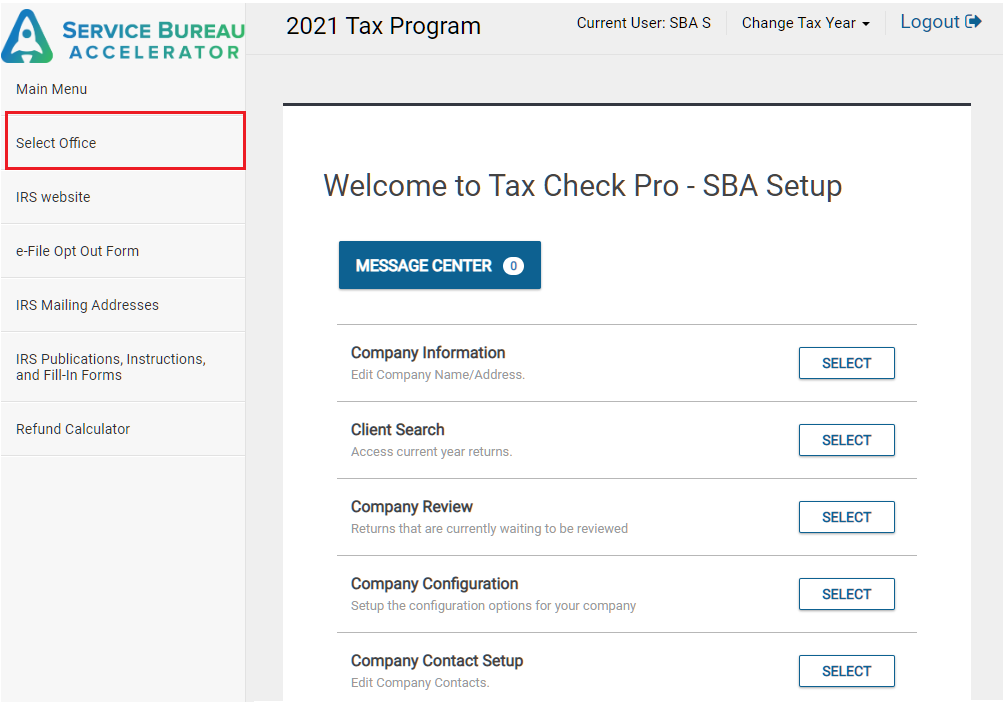Open the Main Menu sidebar item
1003x707 pixels.
[x=52, y=89]
